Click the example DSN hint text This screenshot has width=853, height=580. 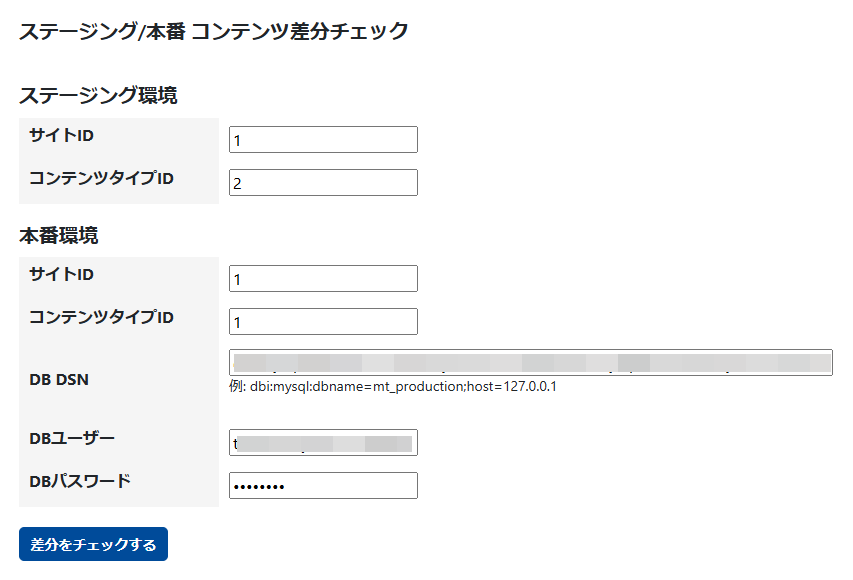click(x=392, y=386)
